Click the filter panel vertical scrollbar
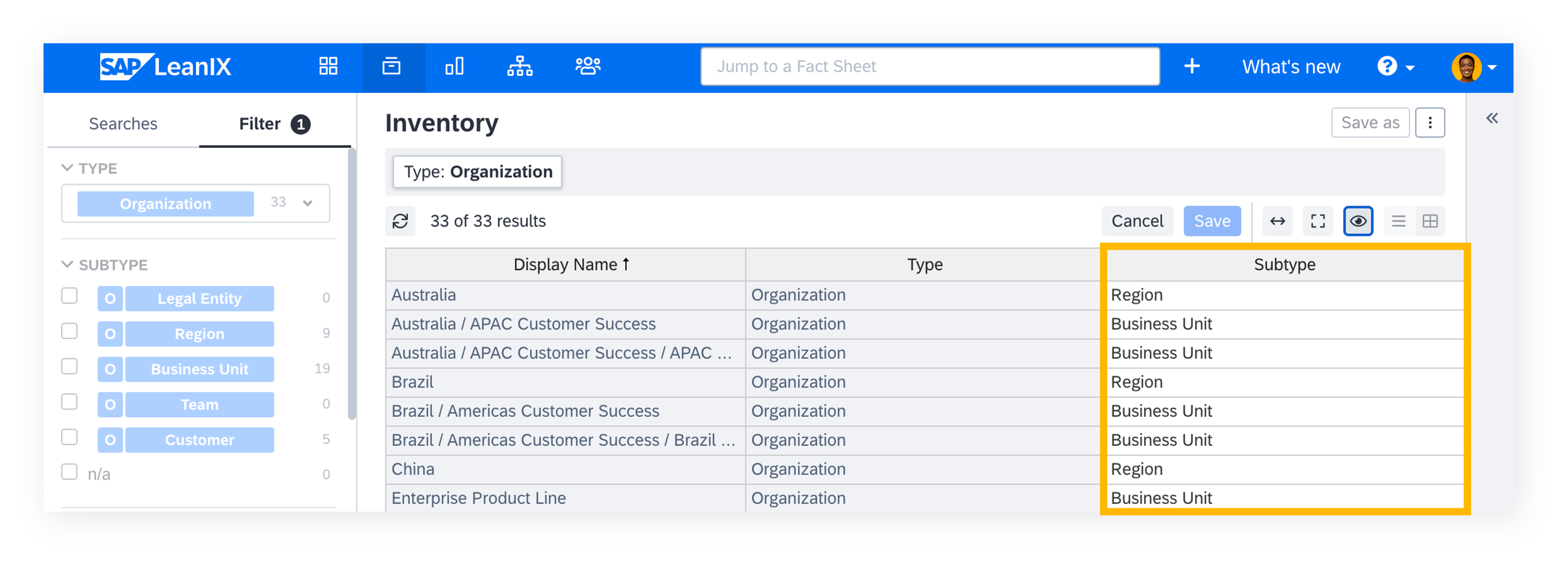The width and height of the screenshot is (1568, 567). pyautogui.click(x=351, y=284)
